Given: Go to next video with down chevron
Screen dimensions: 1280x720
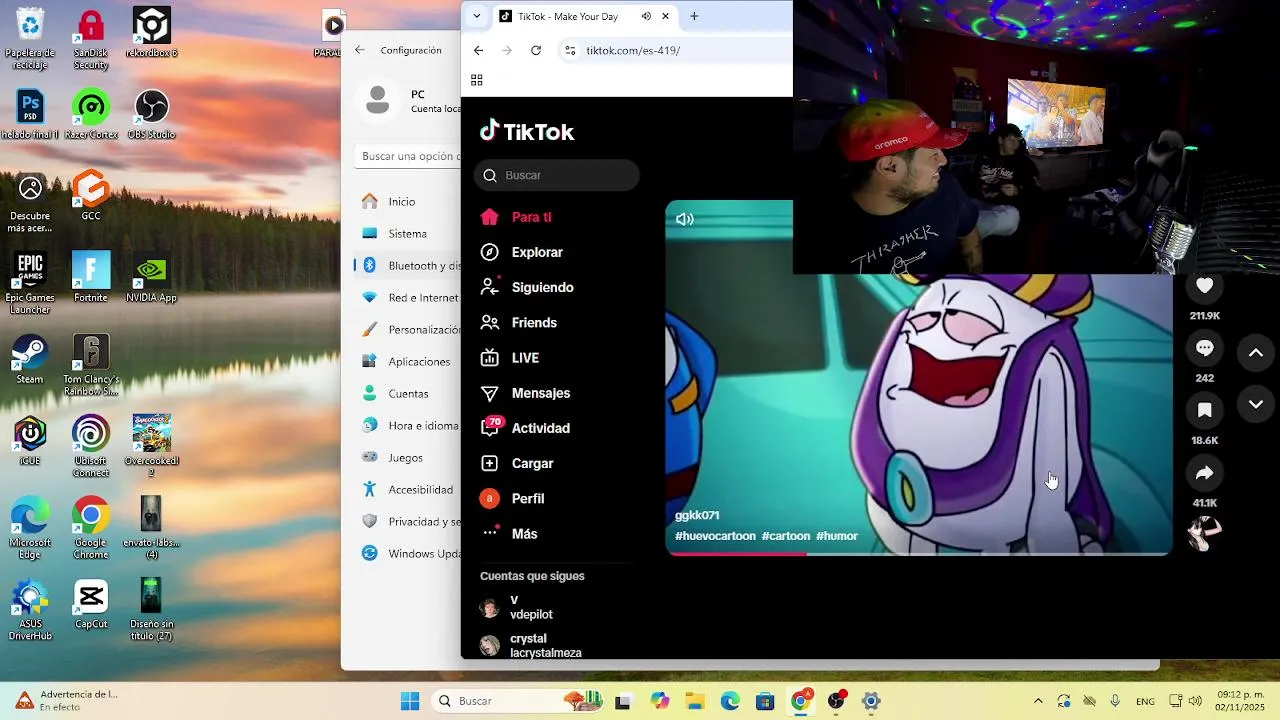Looking at the screenshot, I should pos(1256,404).
